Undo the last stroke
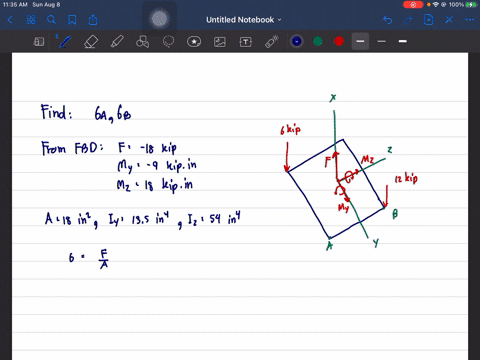 click(388, 20)
